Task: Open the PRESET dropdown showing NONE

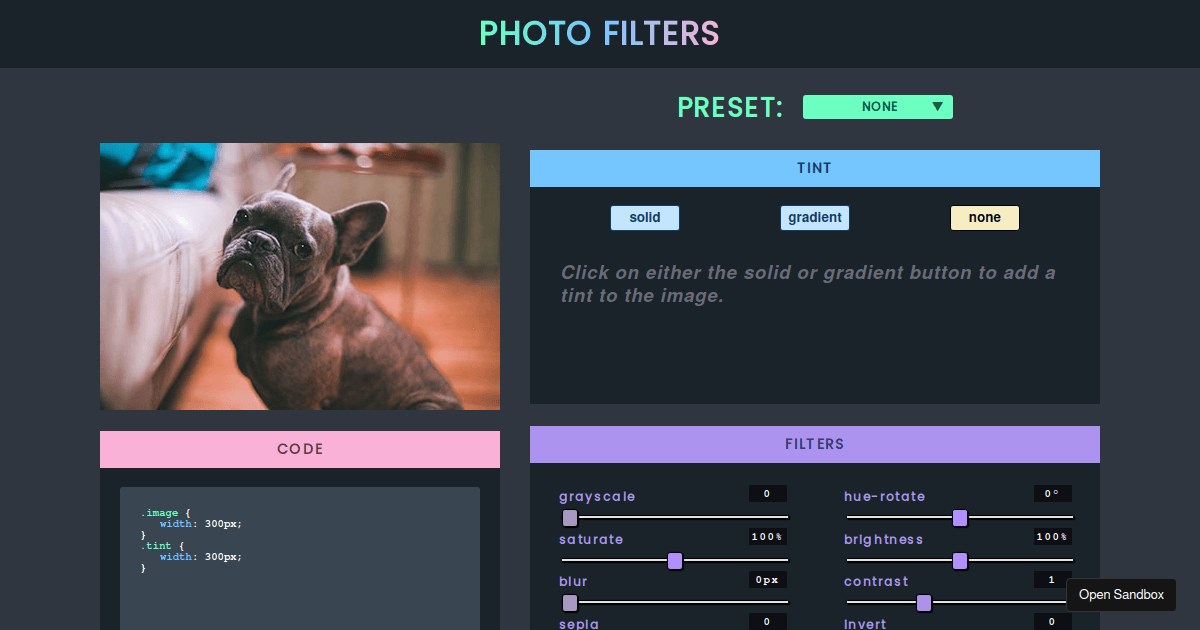Action: [x=878, y=107]
